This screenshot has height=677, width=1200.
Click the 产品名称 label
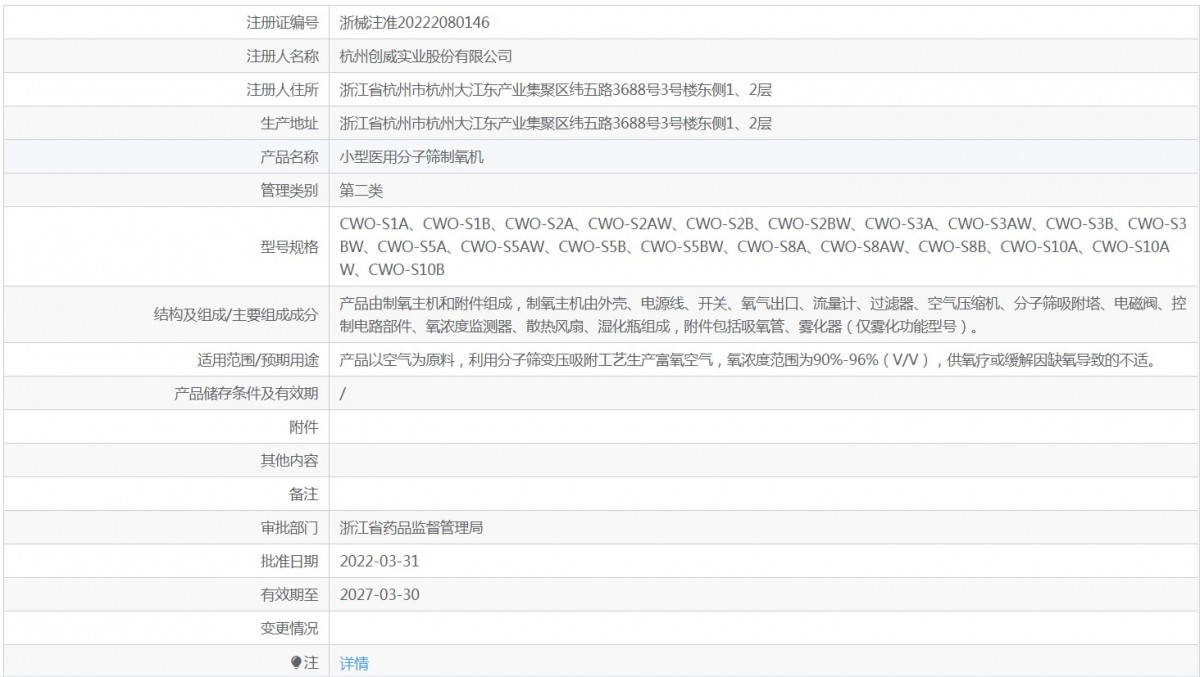[x=289, y=157]
